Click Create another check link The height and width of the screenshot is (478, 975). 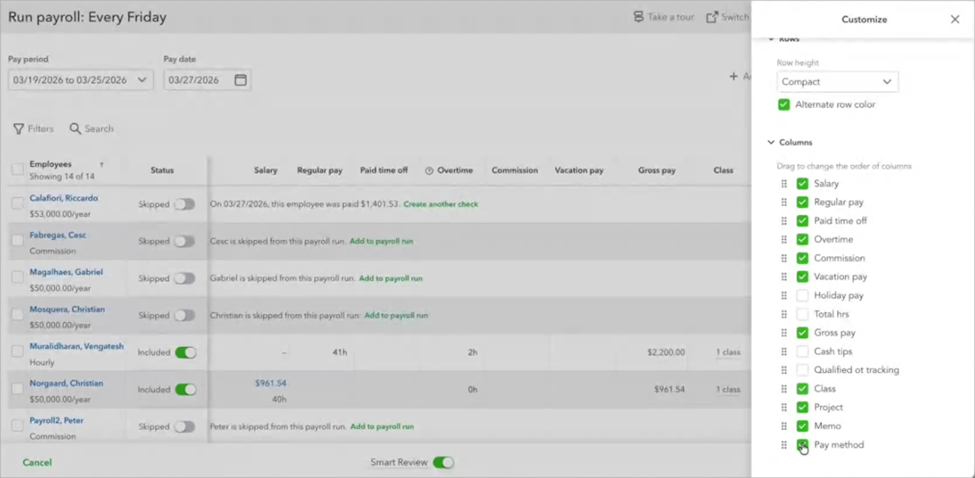pyautogui.click(x=440, y=204)
